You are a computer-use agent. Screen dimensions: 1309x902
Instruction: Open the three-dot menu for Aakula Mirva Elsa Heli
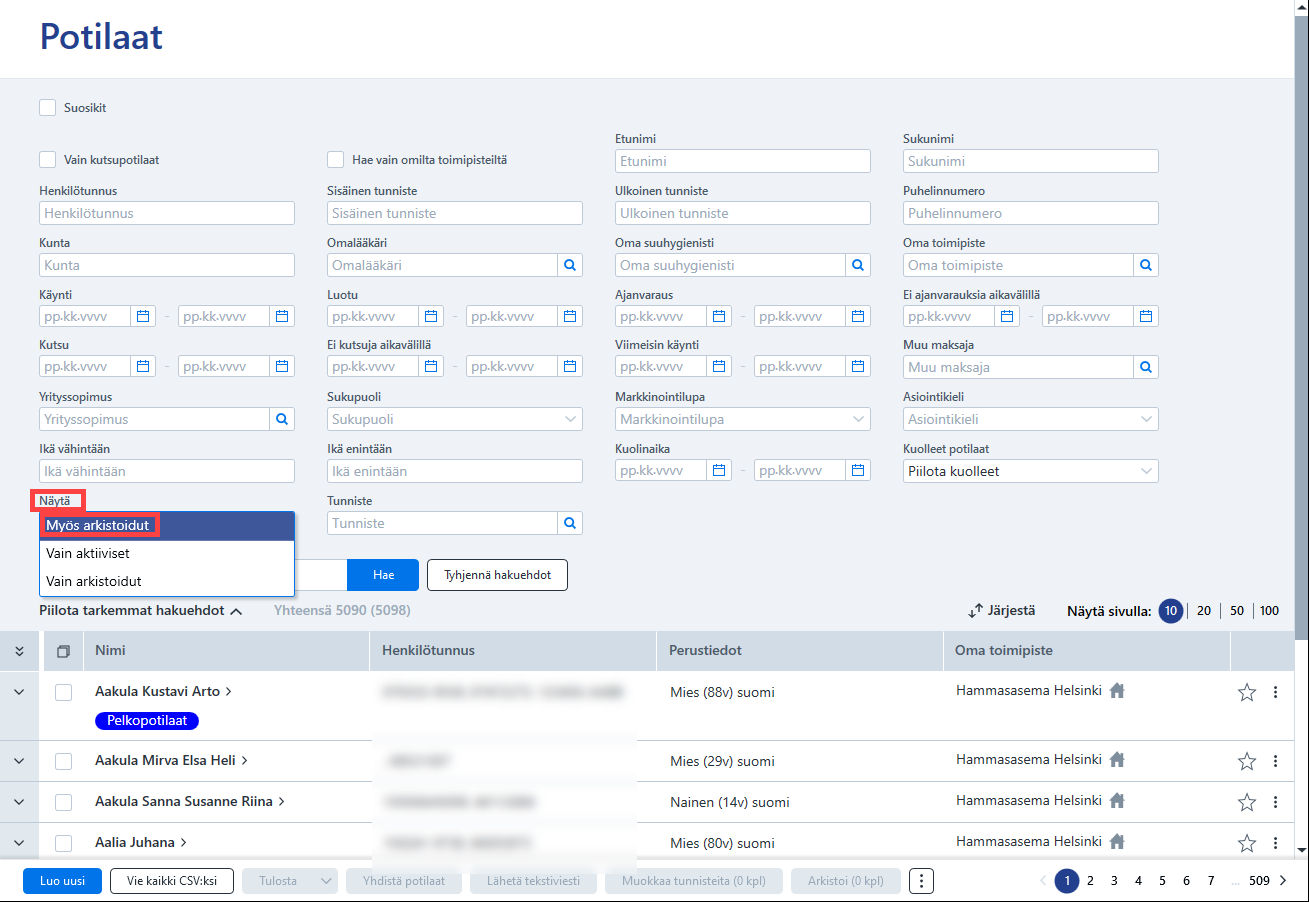tap(1275, 761)
